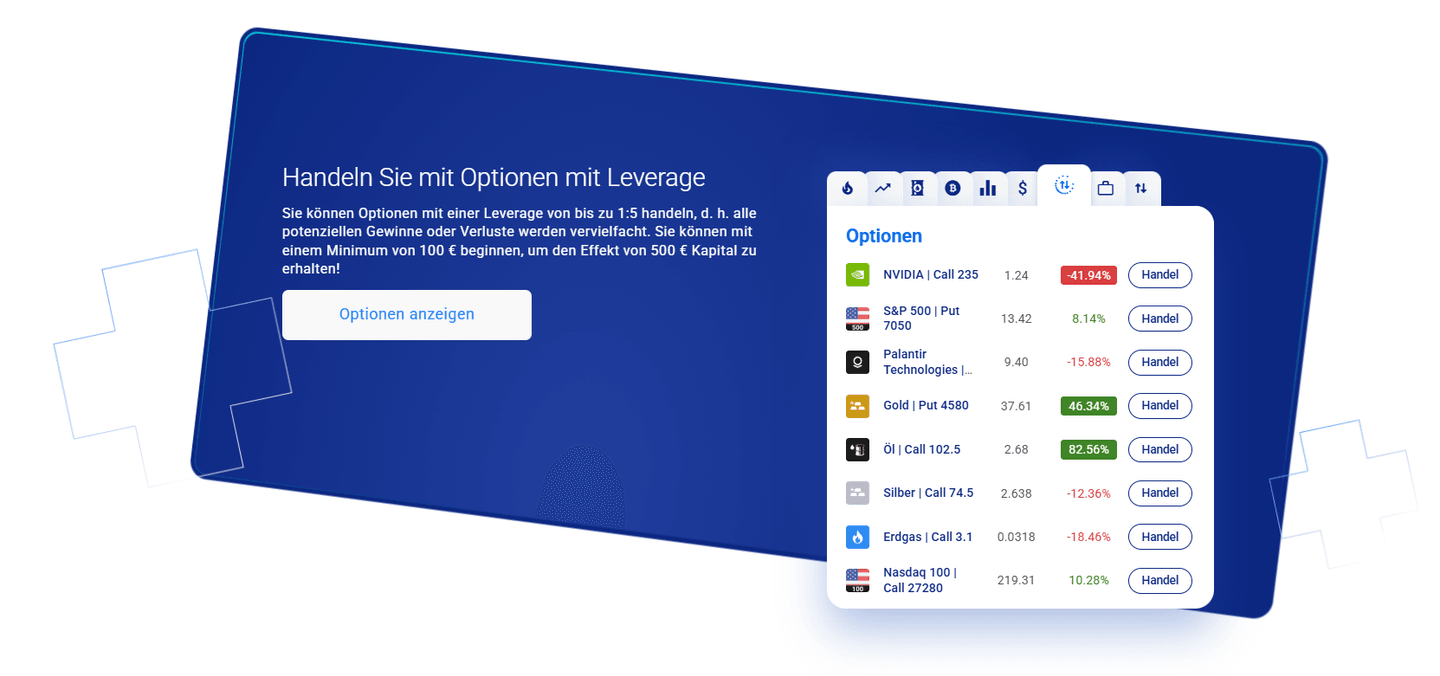Viewport: 1440px width, 676px height.
Task: Click the 'Handeln Sie mit Optionen mit Leverage' heading
Action: pyautogui.click(x=494, y=177)
